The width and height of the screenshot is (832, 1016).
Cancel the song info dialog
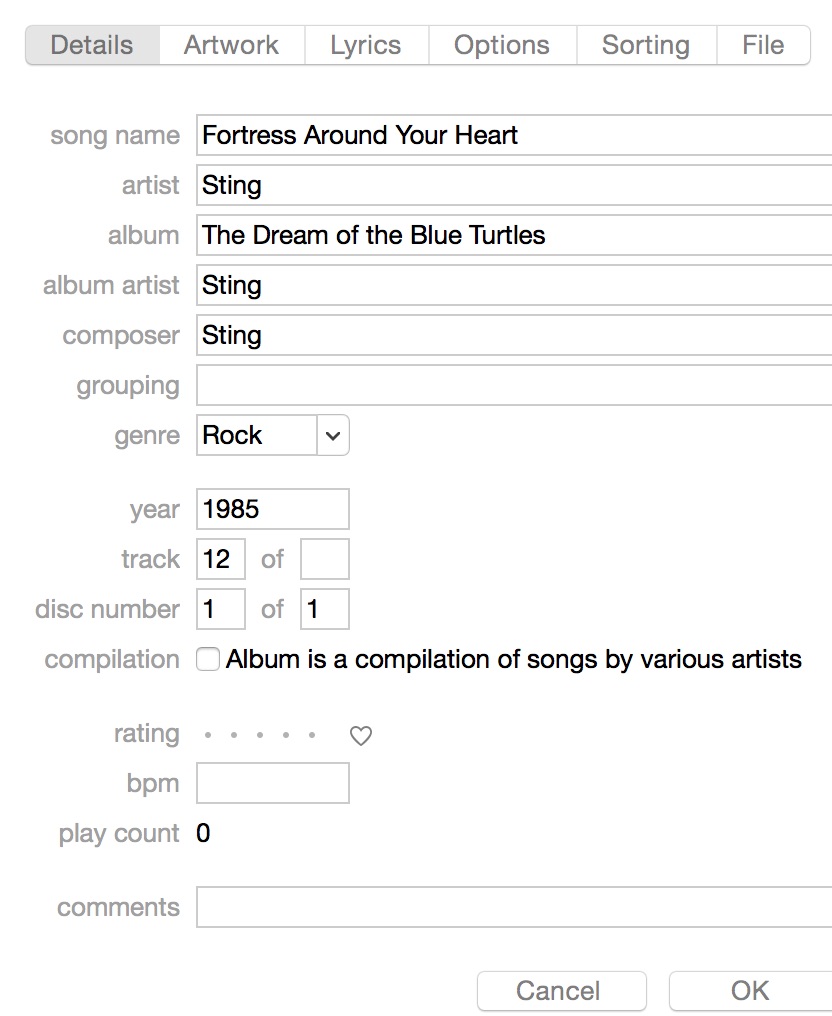coord(562,991)
